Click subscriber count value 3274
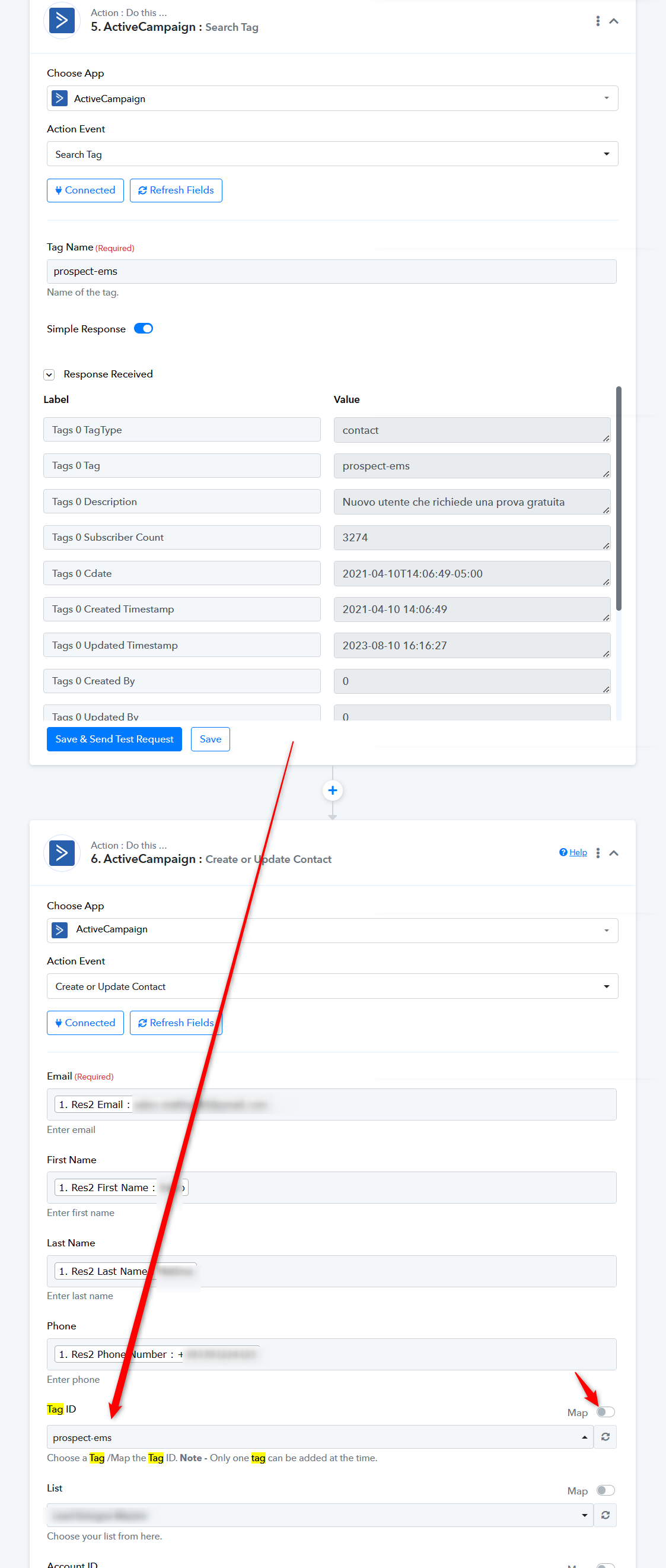Viewport: 666px width, 1568px height. 472,538
